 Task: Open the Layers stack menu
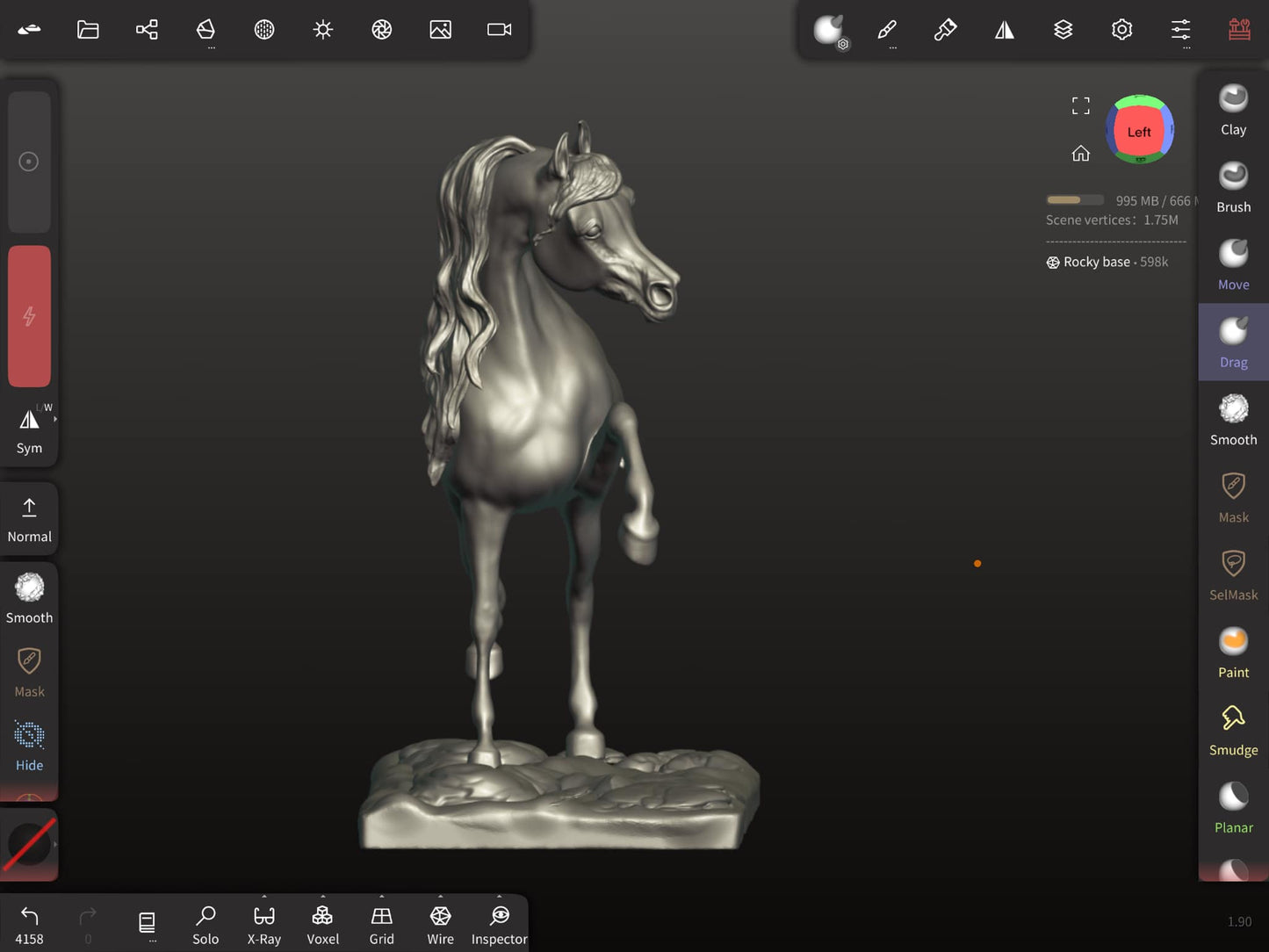1063,30
